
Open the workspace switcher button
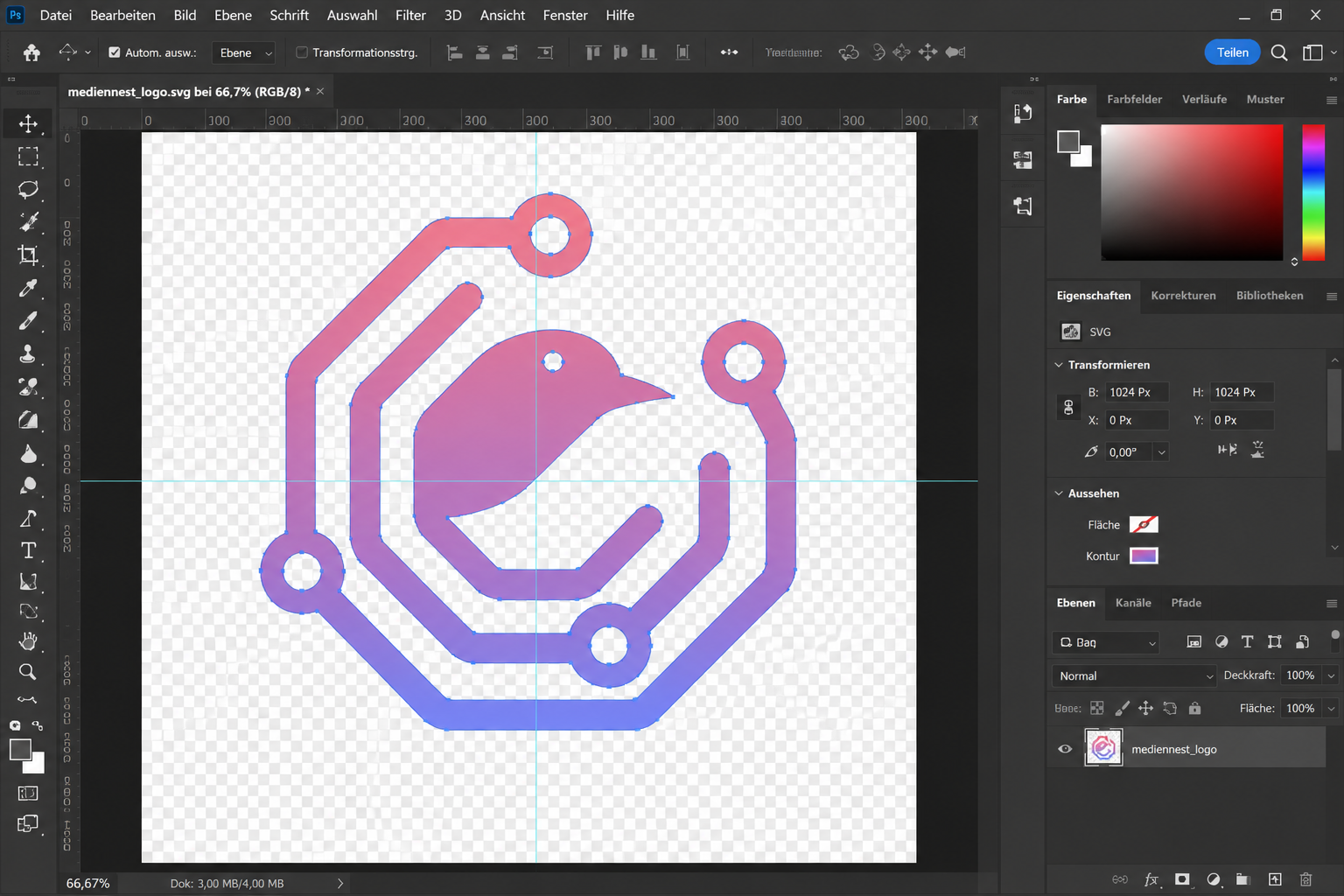pyautogui.click(x=1312, y=52)
